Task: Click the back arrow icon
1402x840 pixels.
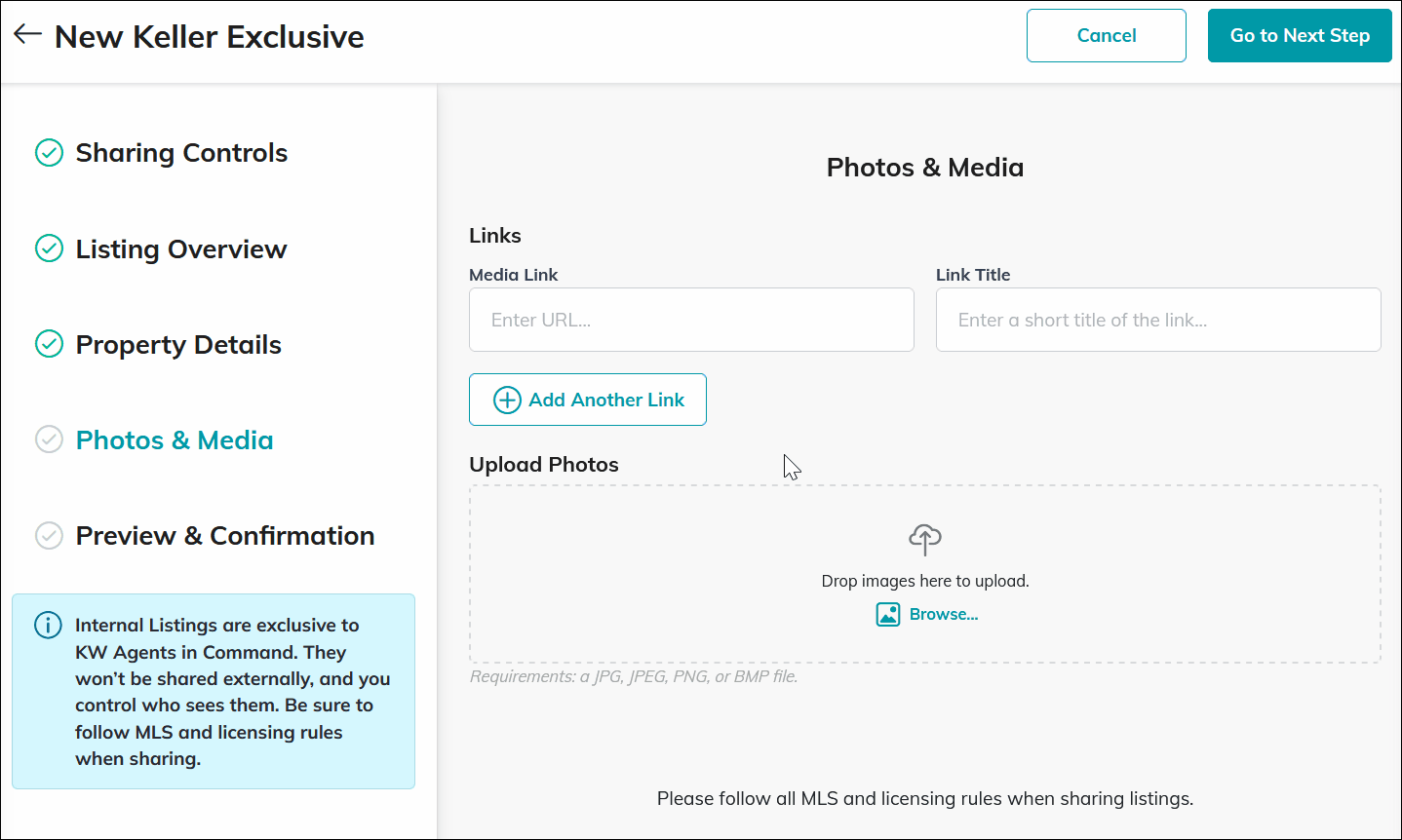Action: tap(27, 34)
